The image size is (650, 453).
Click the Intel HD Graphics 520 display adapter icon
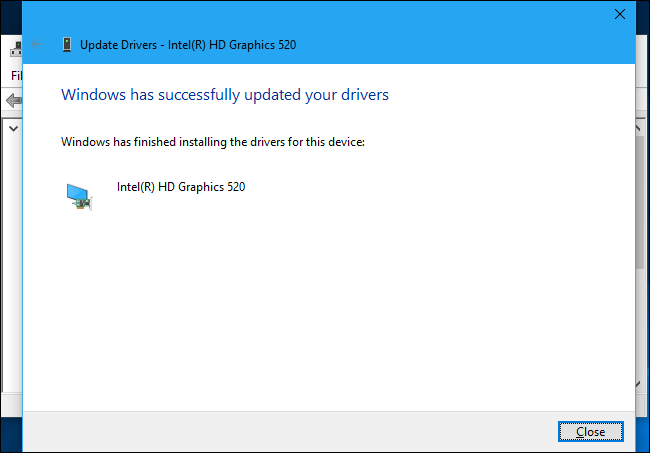(x=79, y=196)
